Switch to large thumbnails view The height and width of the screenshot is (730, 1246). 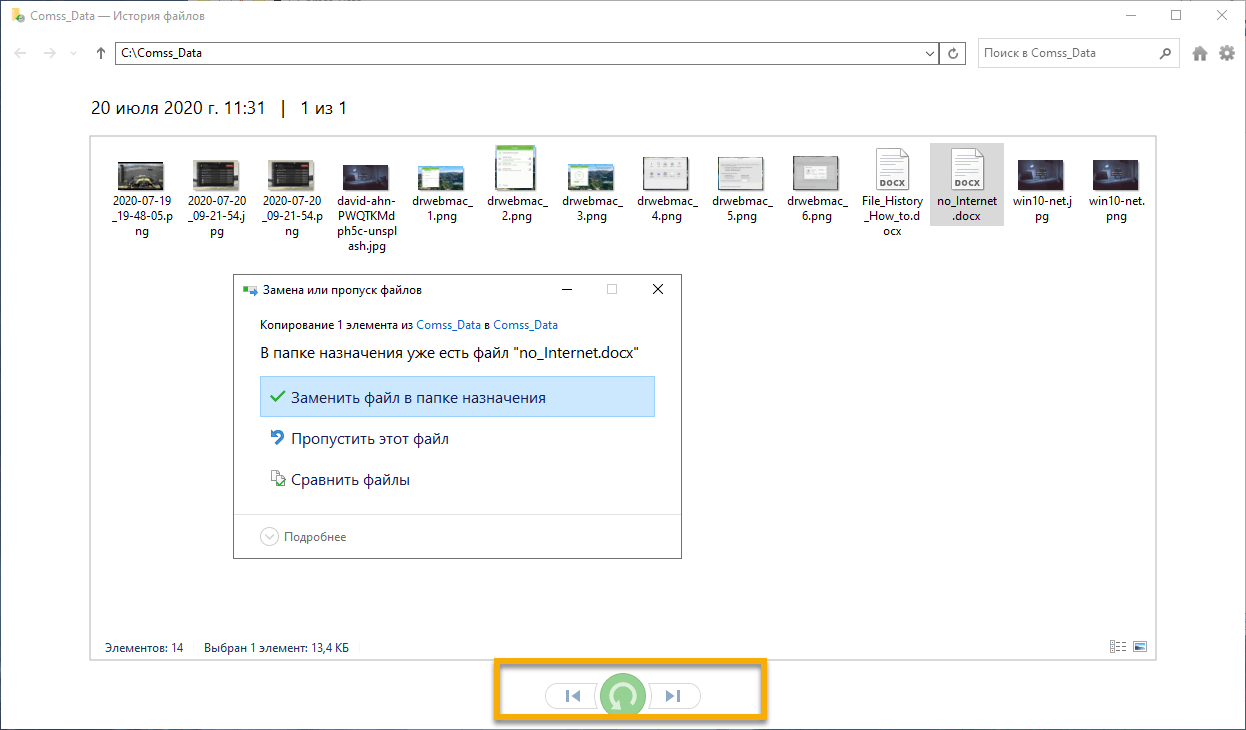click(x=1140, y=648)
